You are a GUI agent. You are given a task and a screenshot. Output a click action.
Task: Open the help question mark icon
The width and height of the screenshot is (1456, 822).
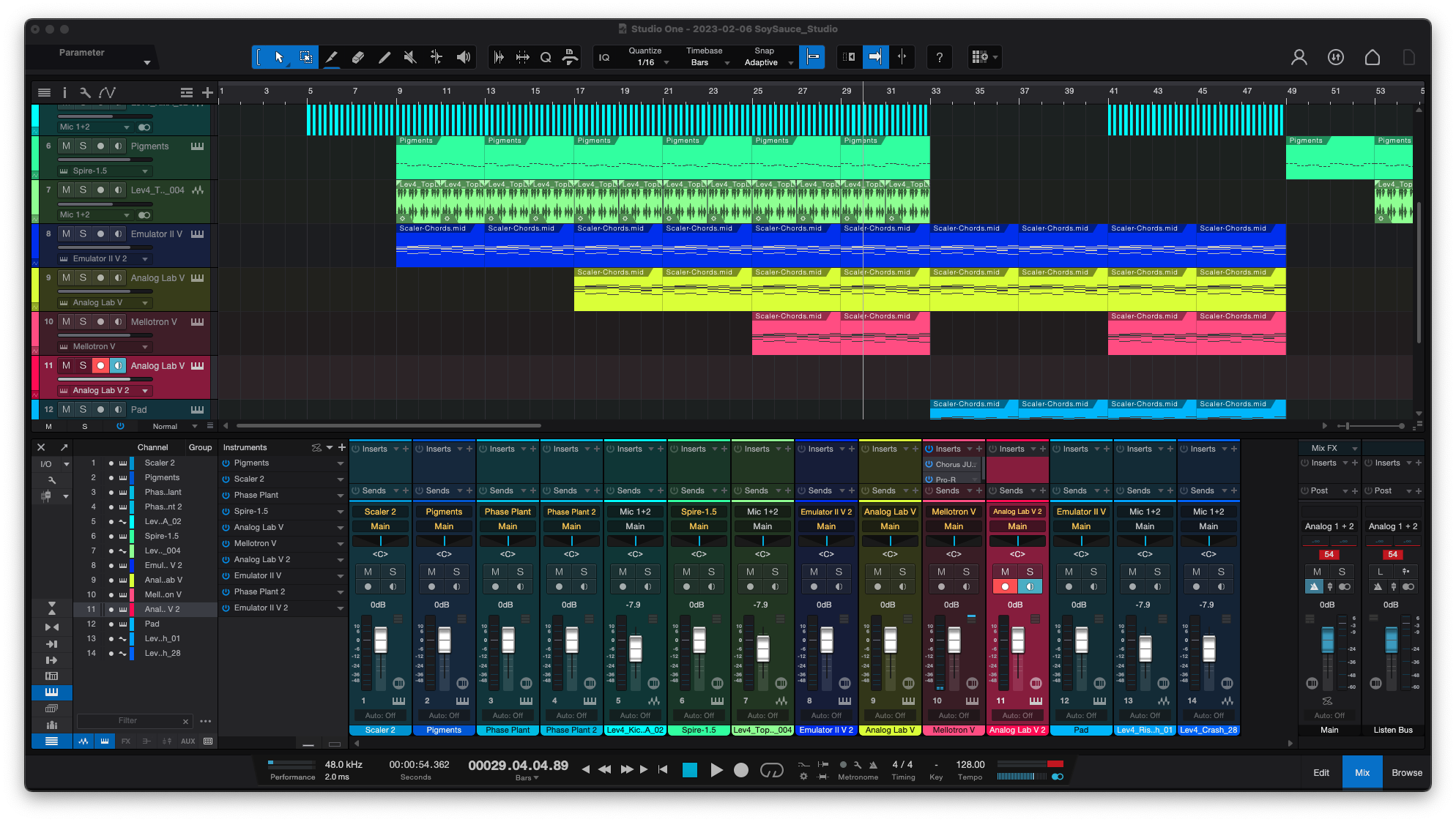(x=939, y=57)
